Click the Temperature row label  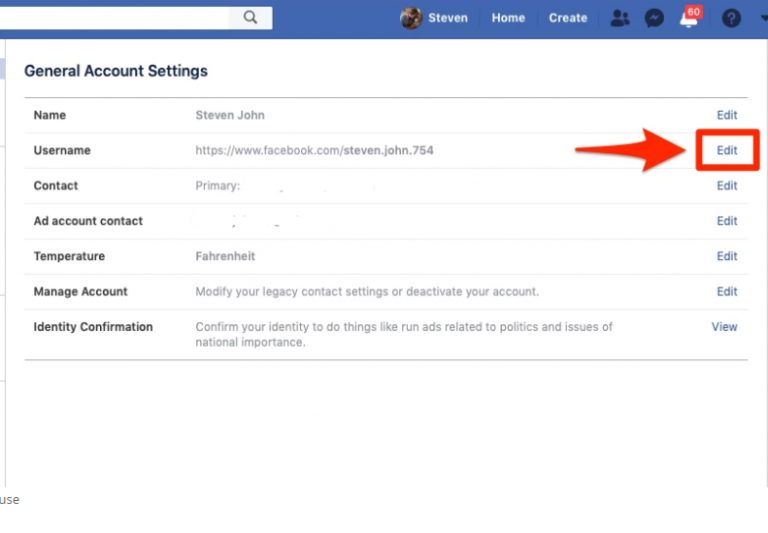69,256
